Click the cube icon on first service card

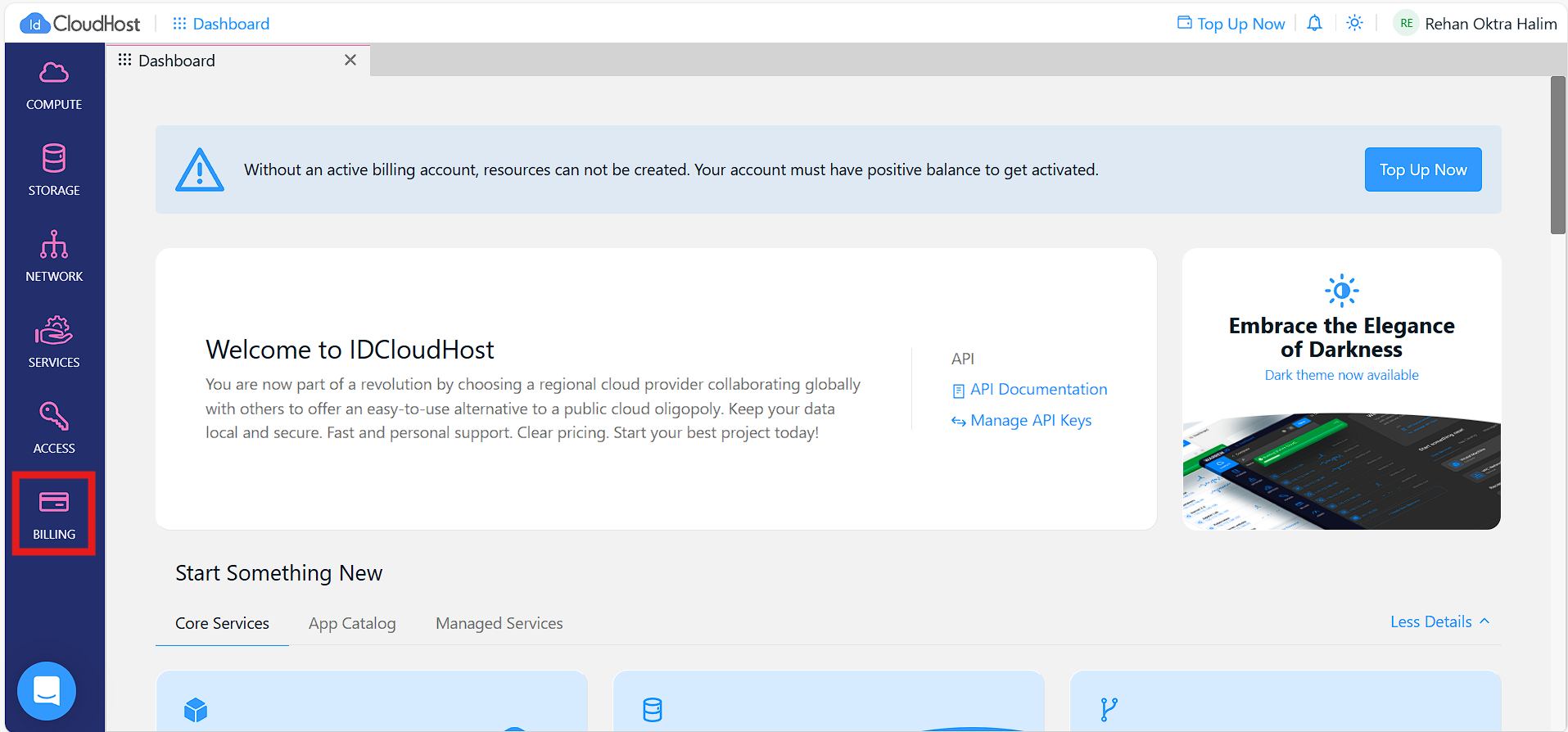tap(196, 709)
